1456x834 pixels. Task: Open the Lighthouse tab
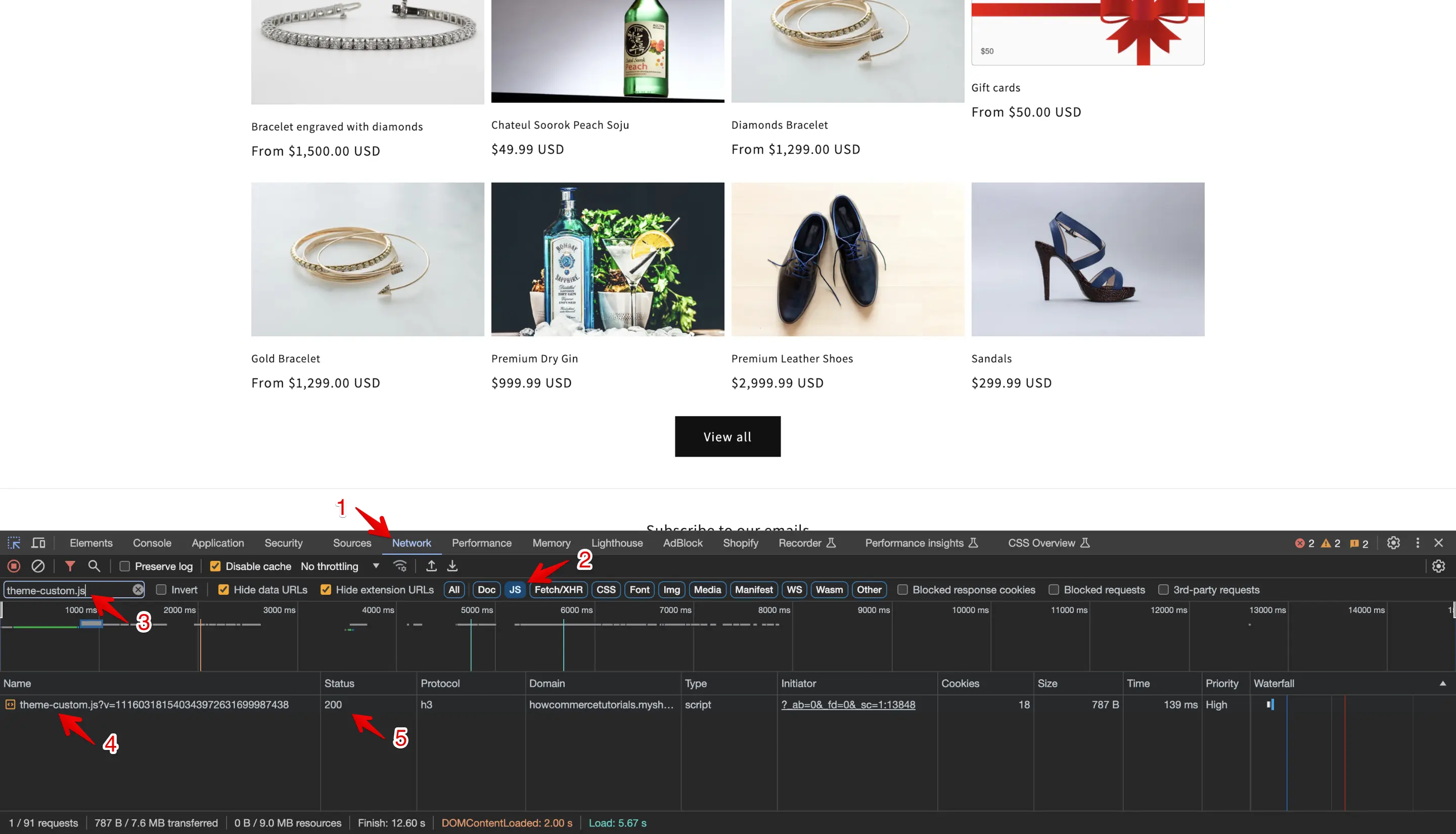pos(617,543)
